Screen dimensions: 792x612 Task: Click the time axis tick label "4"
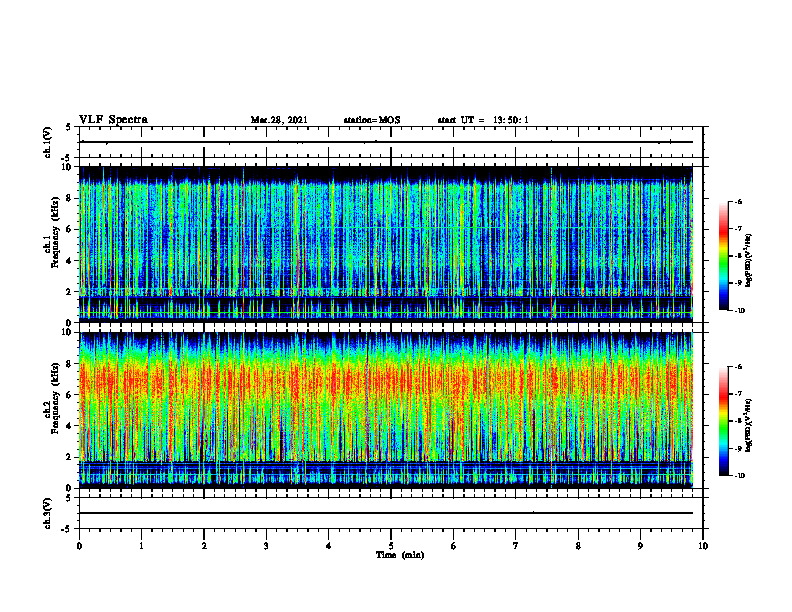click(329, 546)
